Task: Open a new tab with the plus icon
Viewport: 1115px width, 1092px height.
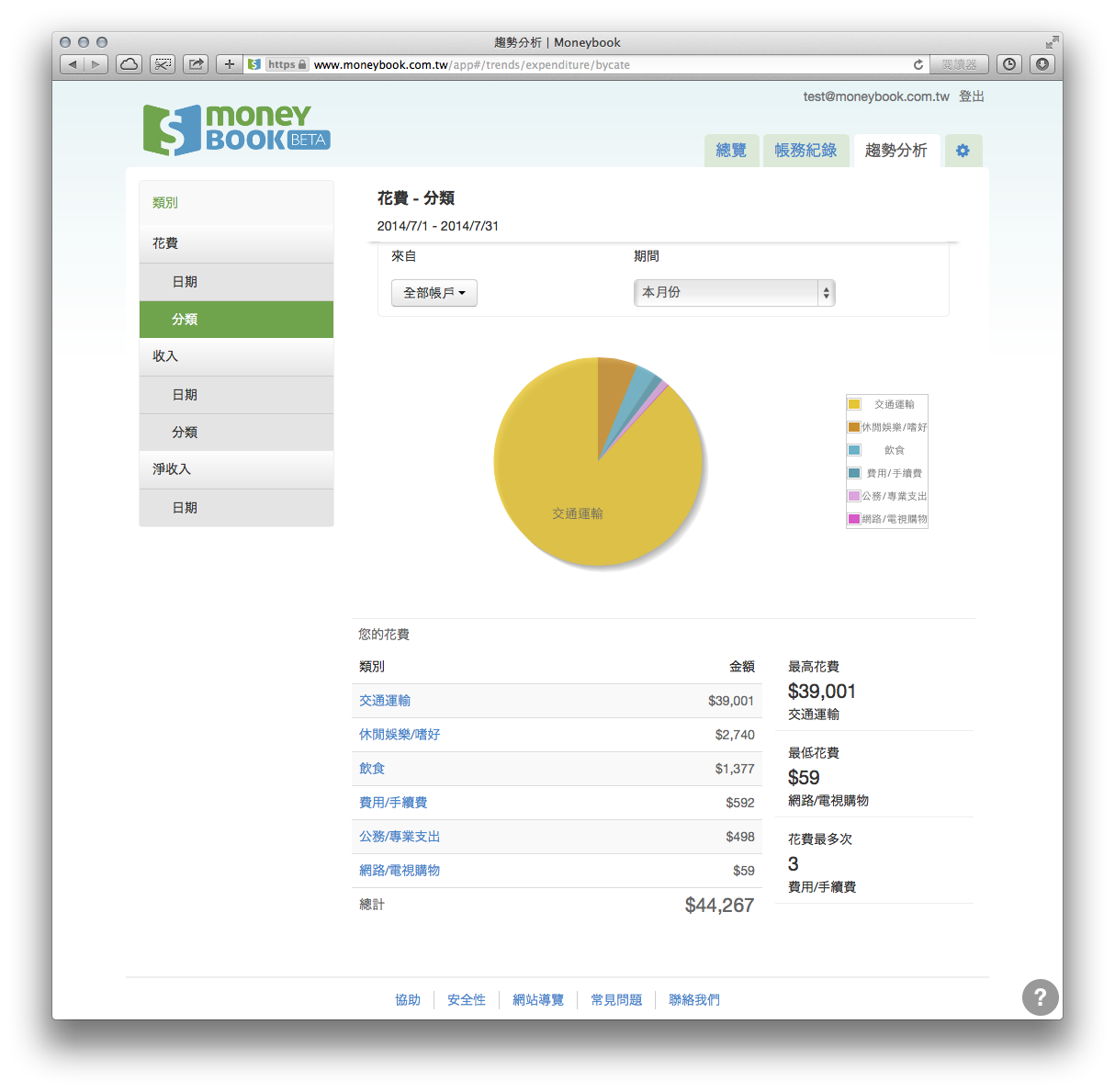Action: pyautogui.click(x=229, y=64)
